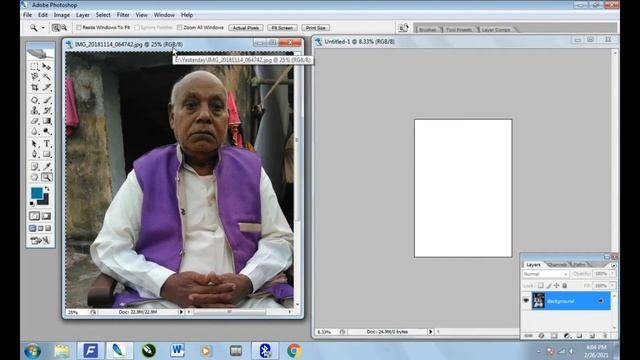Select the Healing Brush tool
The height and width of the screenshot is (360, 640).
pyautogui.click(x=35, y=100)
